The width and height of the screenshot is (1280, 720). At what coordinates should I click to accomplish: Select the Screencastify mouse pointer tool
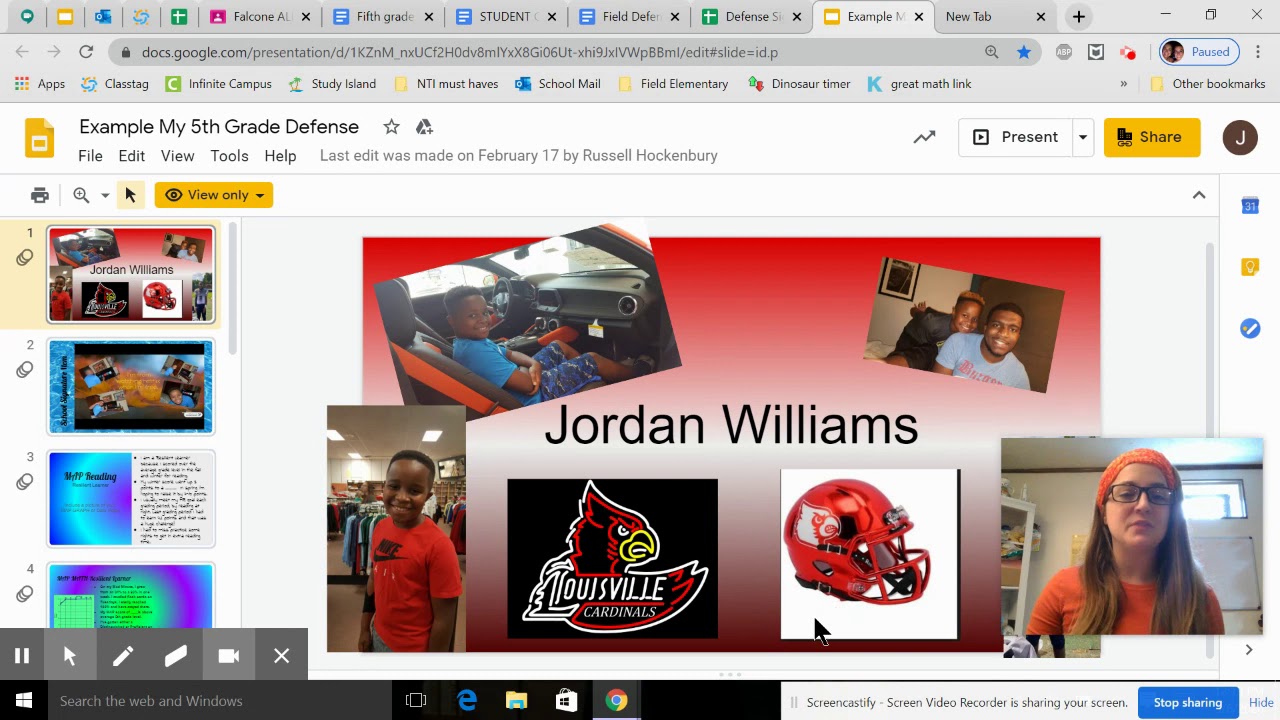coord(70,656)
